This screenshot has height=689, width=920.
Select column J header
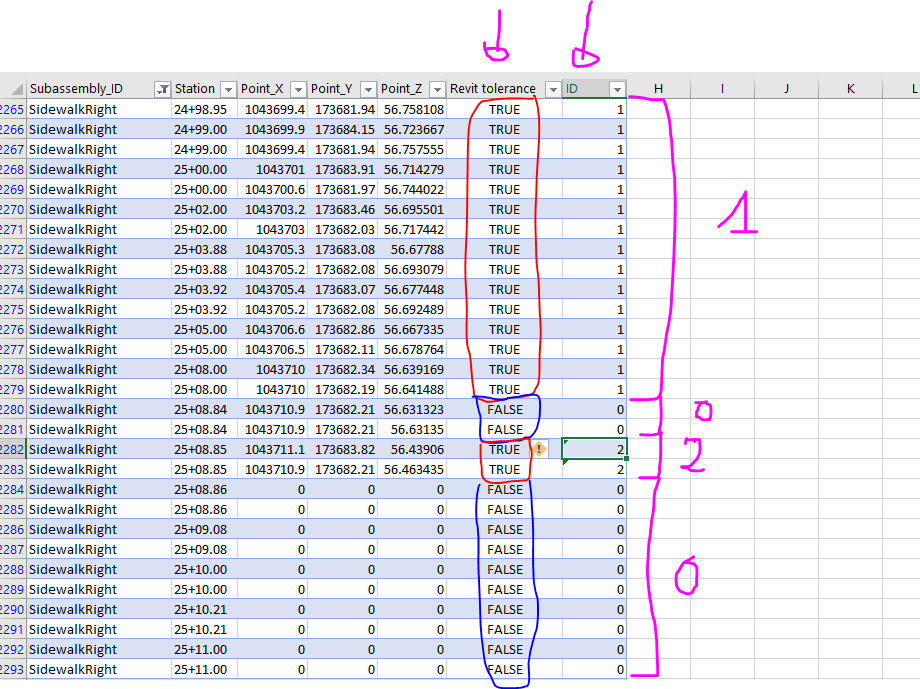[x=786, y=89]
